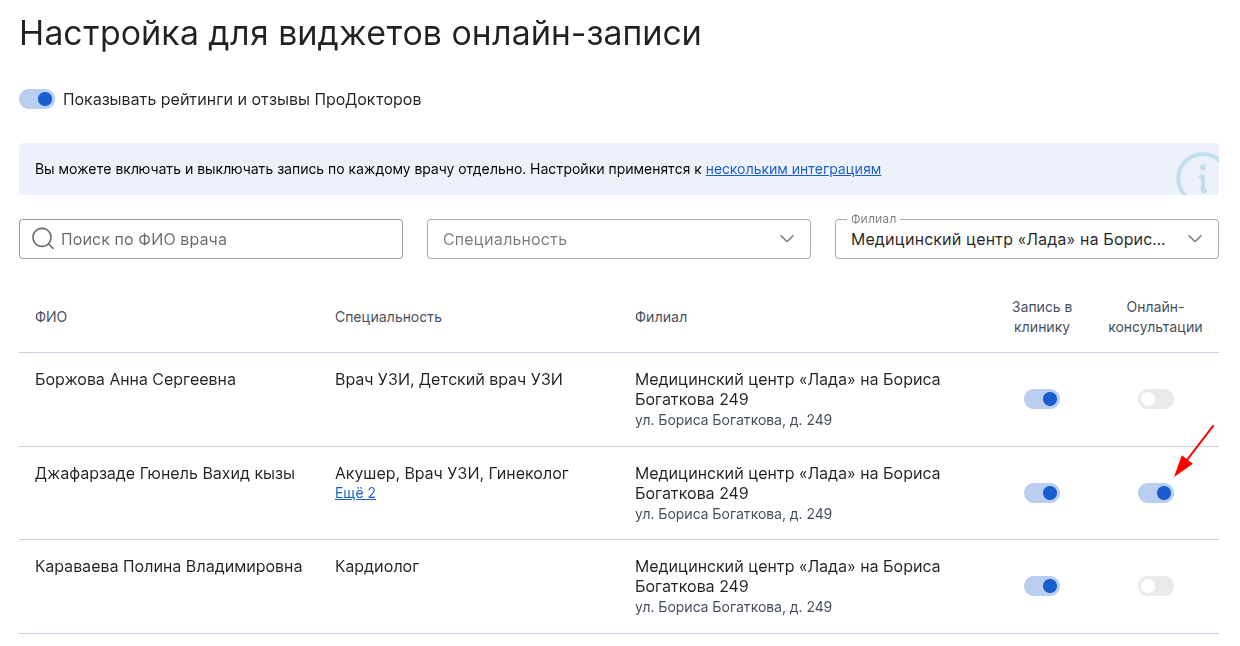Viewport: 1240px width, 646px height.
Task: Click the Филиал column header
Action: (661, 317)
